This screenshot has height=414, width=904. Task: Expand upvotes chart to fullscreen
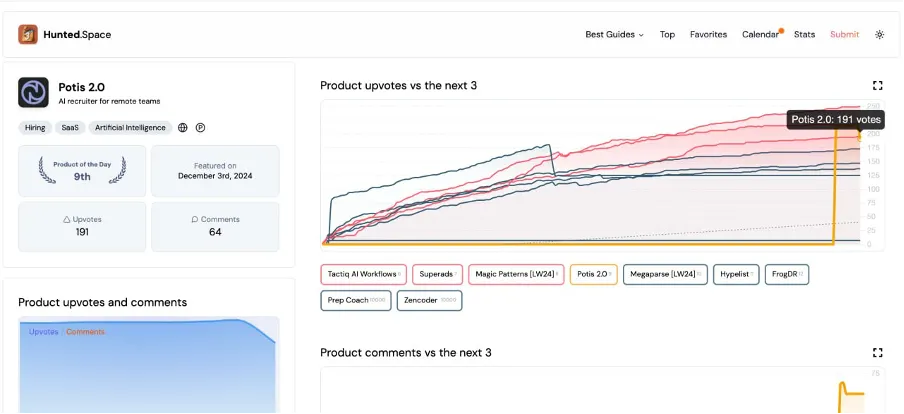point(877,86)
